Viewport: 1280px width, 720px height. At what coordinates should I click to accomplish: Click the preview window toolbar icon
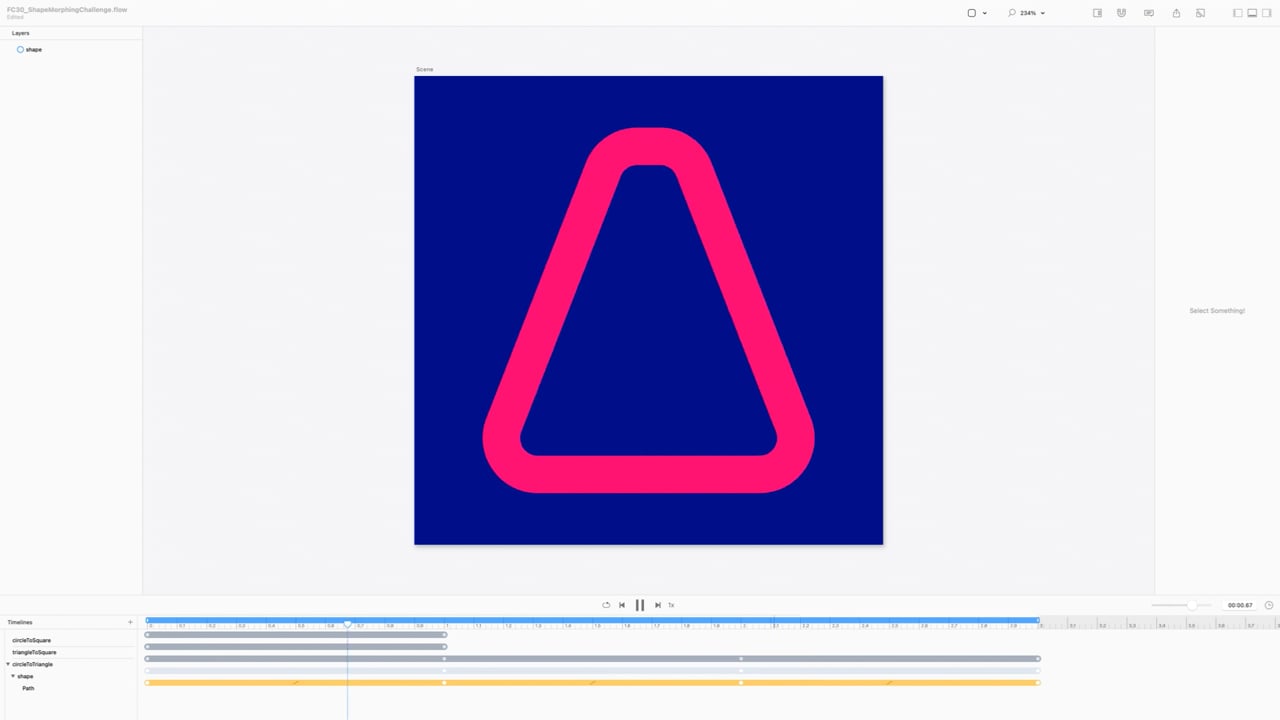pyautogui.click(x=1201, y=13)
